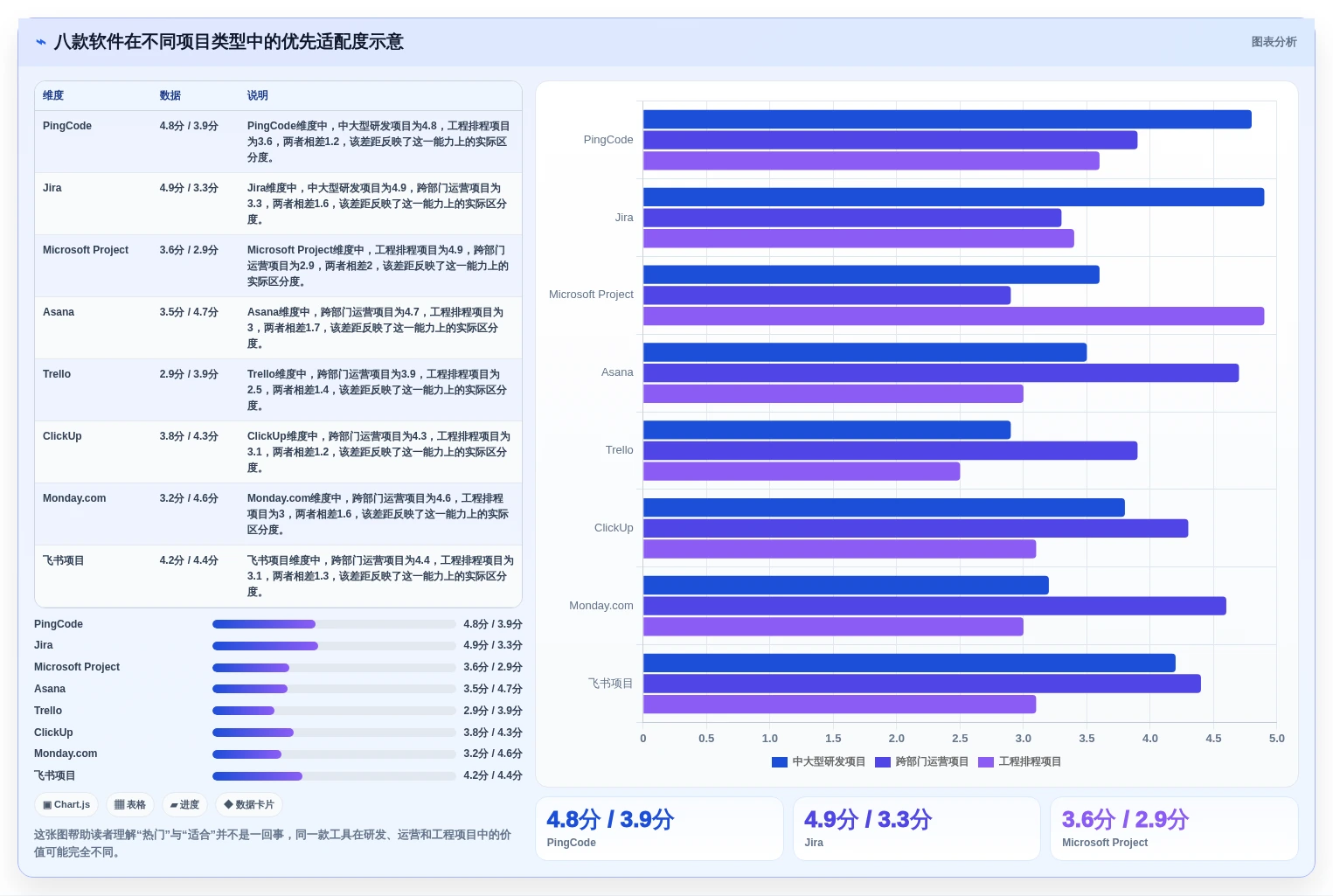Select the 表格 tag chip

pyautogui.click(x=130, y=804)
